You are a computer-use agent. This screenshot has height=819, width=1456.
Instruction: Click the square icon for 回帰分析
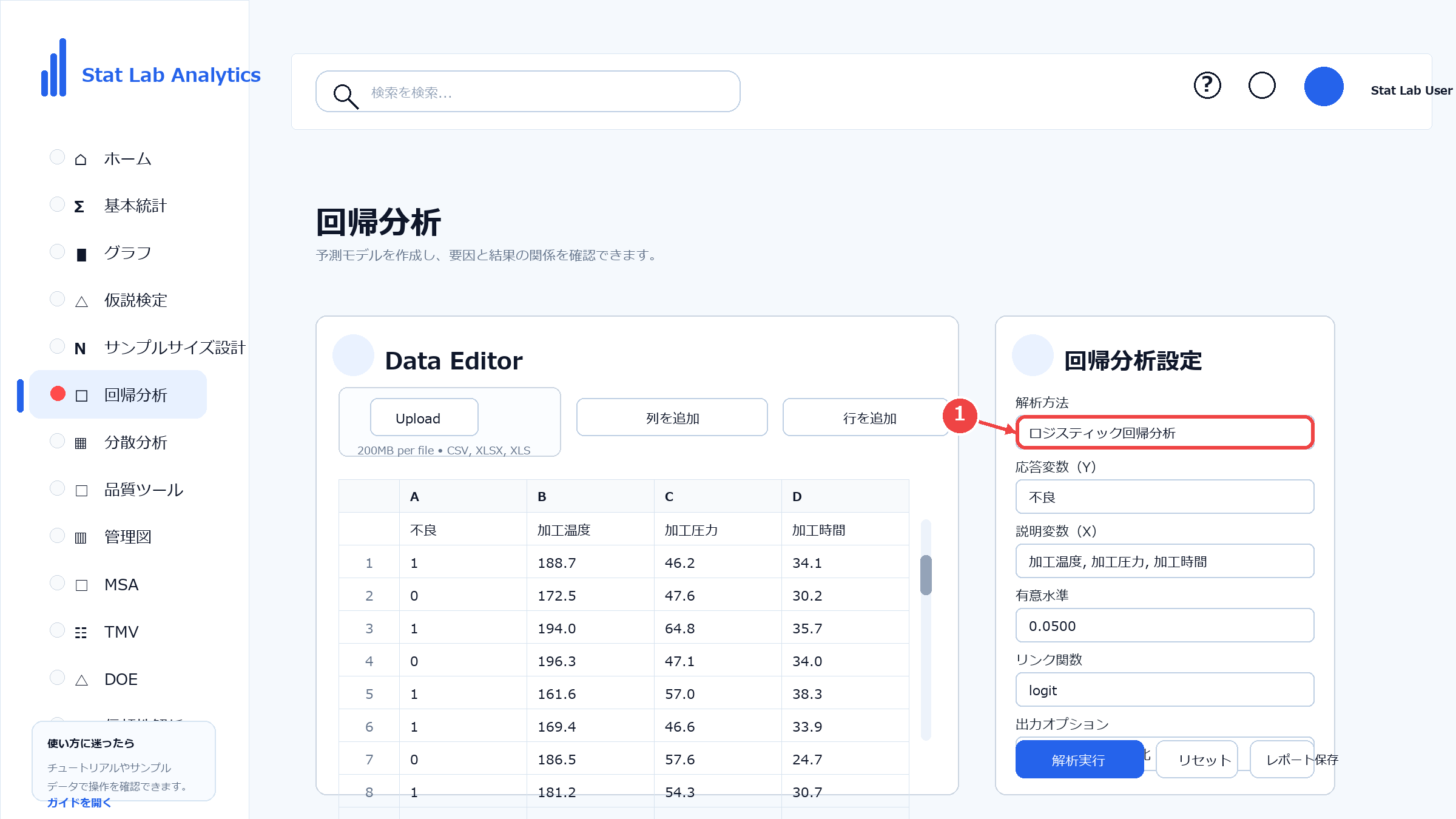click(x=81, y=396)
